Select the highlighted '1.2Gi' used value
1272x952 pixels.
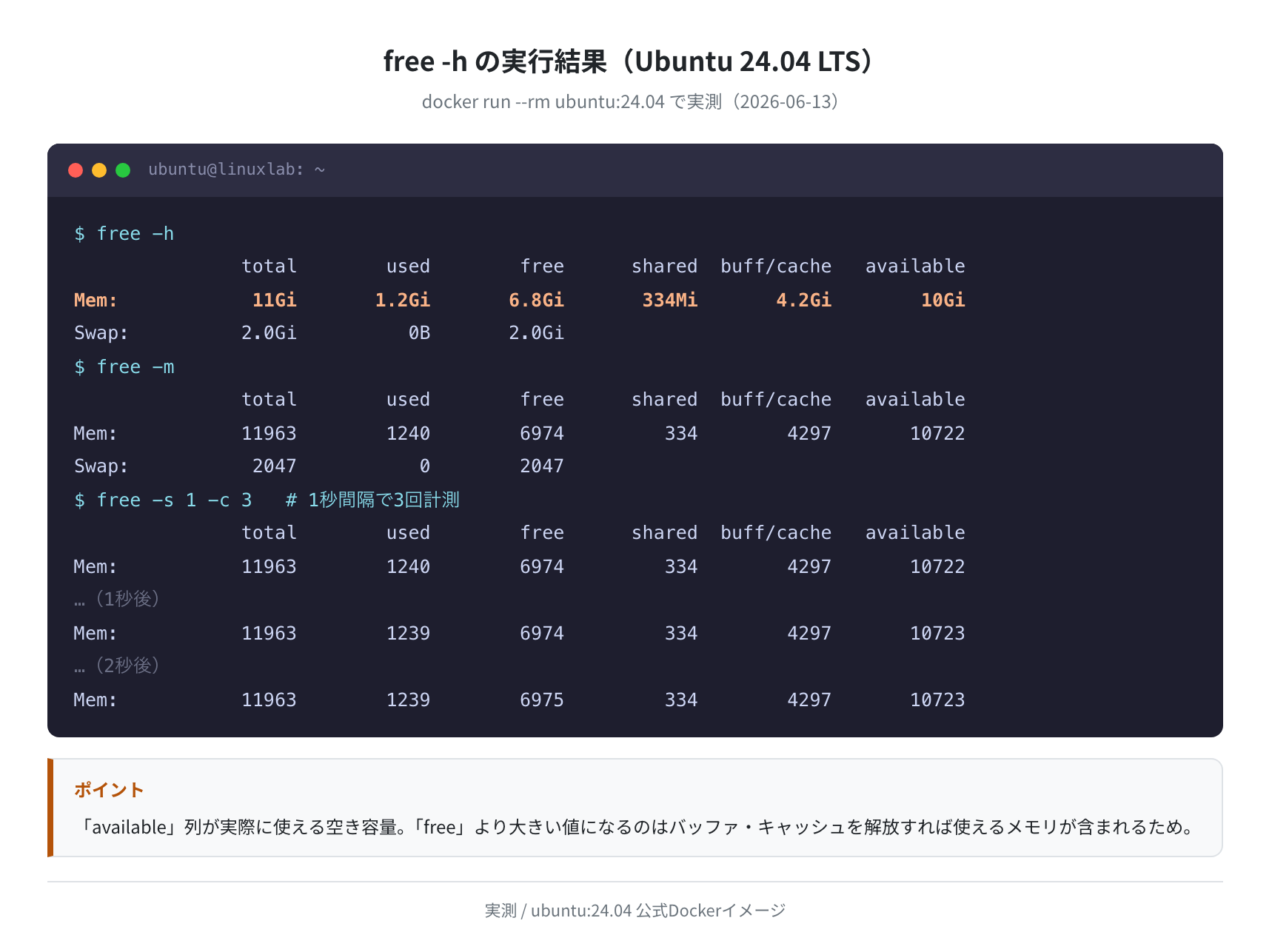click(x=403, y=301)
